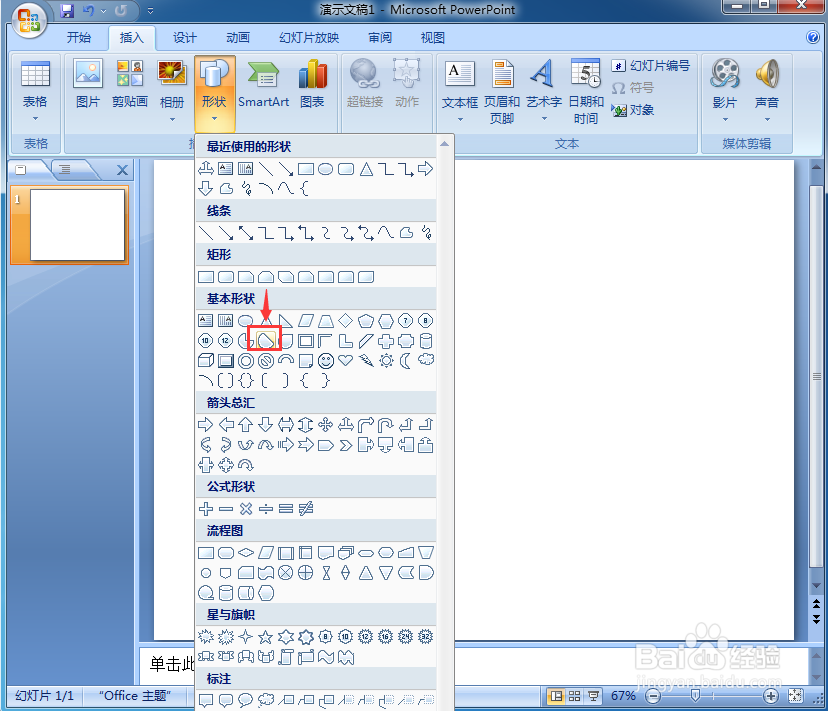
Task: Go to the 视图 tab
Action: 432,38
